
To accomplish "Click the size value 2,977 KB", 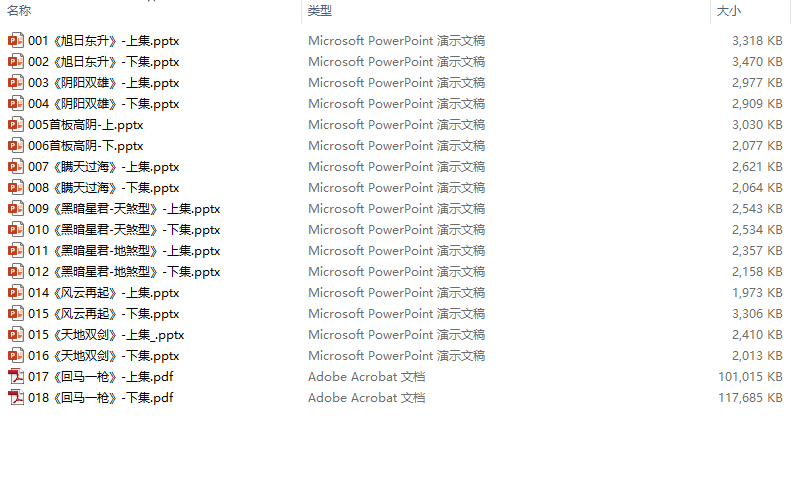I will [x=757, y=82].
